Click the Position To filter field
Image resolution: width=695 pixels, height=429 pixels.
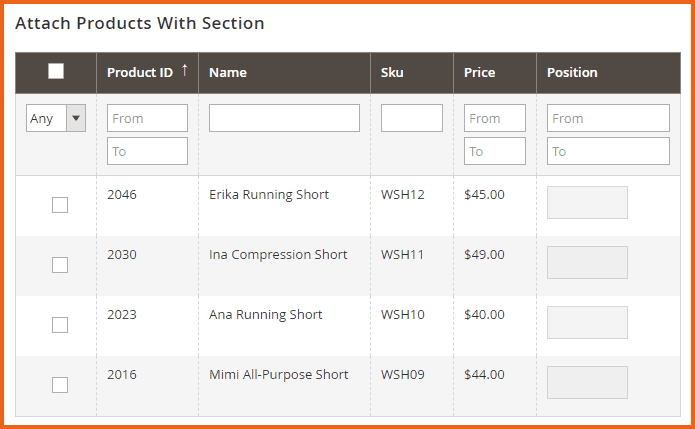tap(607, 151)
